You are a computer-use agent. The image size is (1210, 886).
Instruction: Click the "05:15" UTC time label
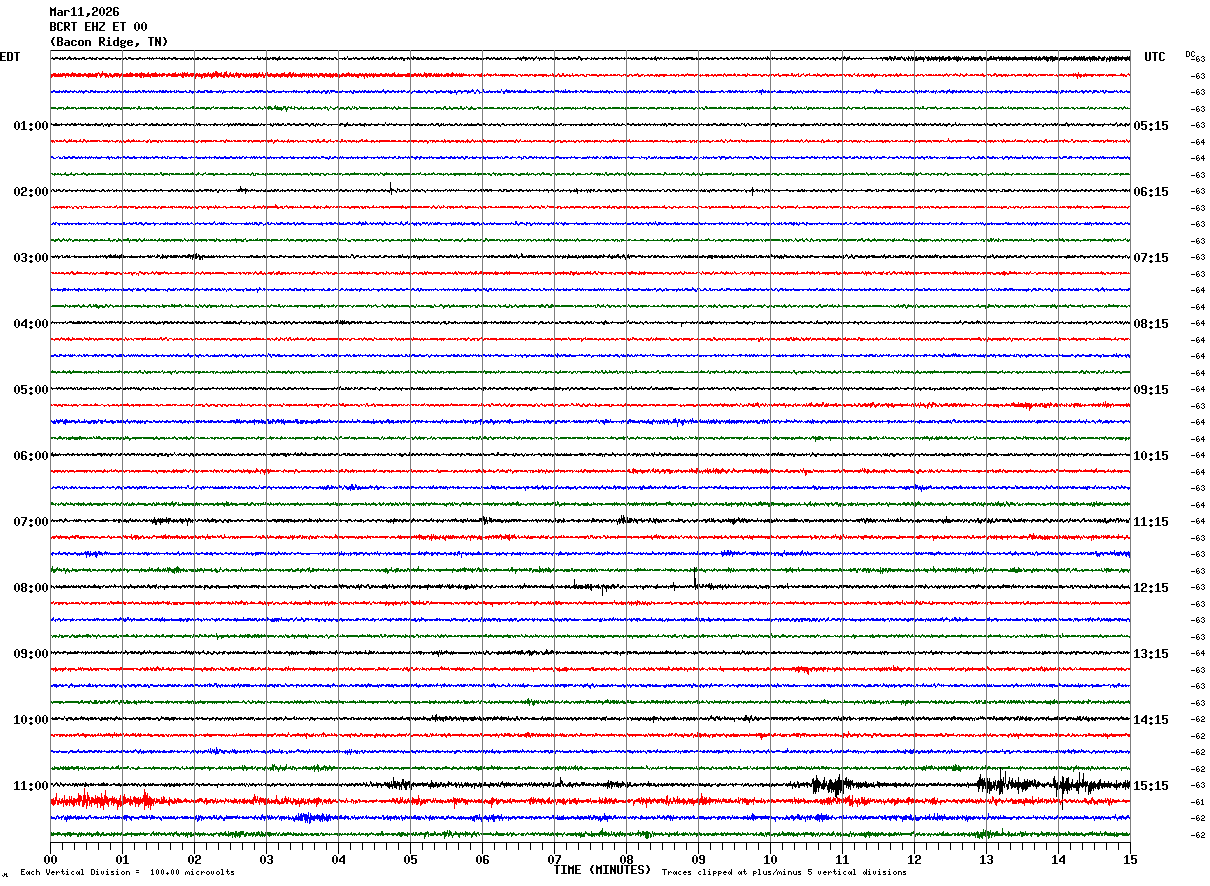click(x=1151, y=126)
